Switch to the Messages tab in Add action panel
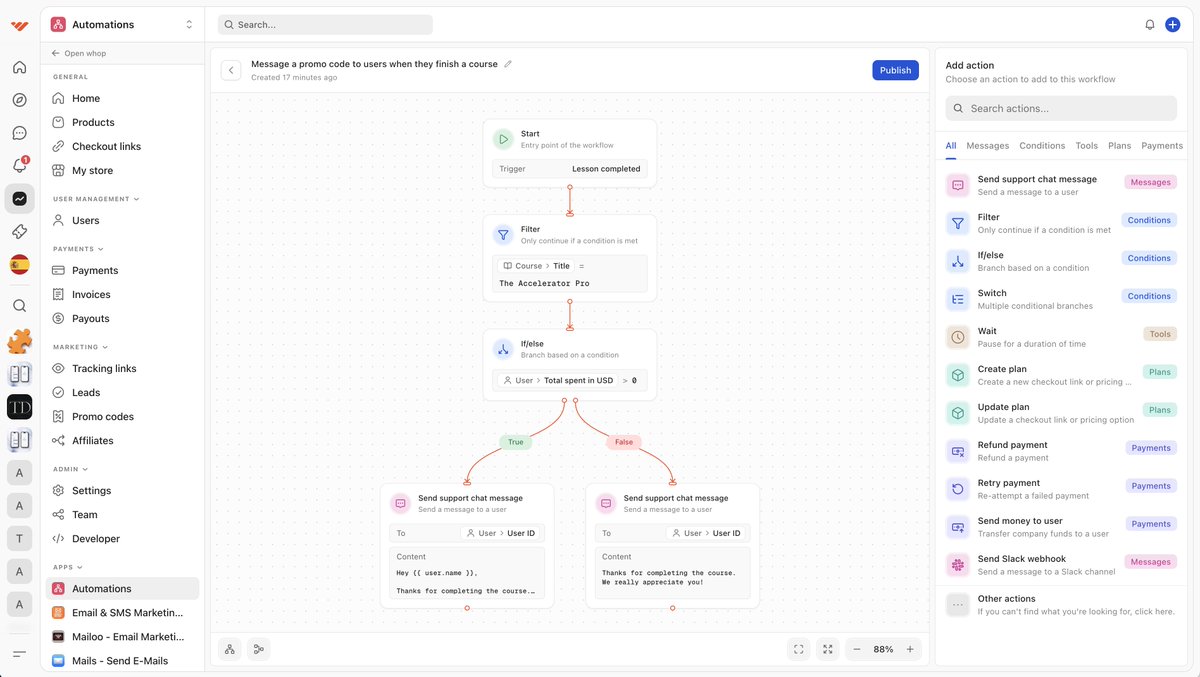 987,145
